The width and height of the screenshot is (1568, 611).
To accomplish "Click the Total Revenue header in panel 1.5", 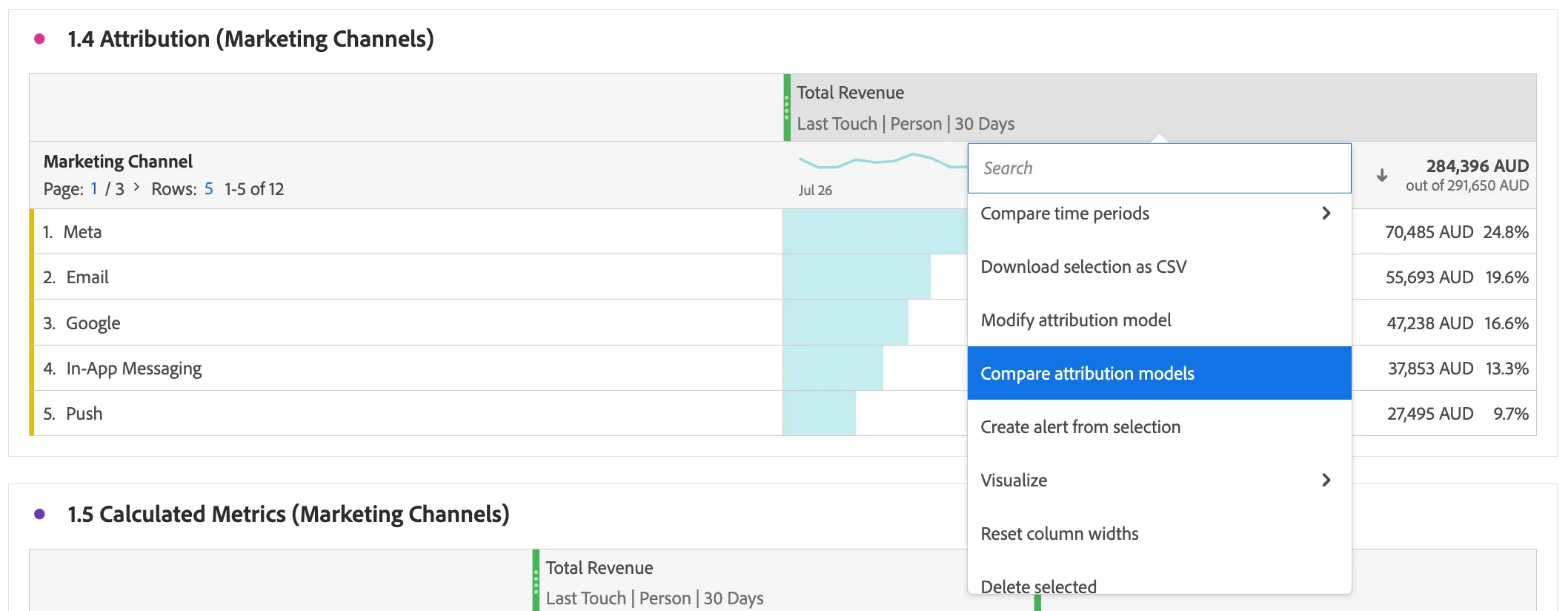I will [599, 568].
